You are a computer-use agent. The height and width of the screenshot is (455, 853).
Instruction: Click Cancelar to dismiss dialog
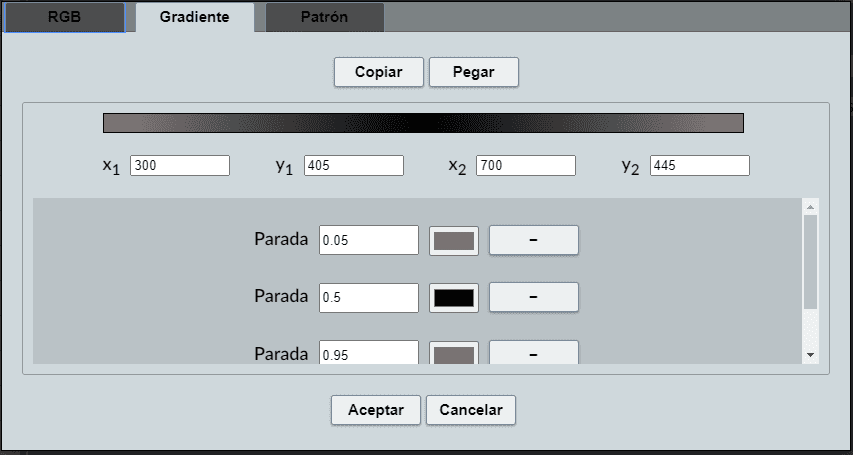click(471, 410)
